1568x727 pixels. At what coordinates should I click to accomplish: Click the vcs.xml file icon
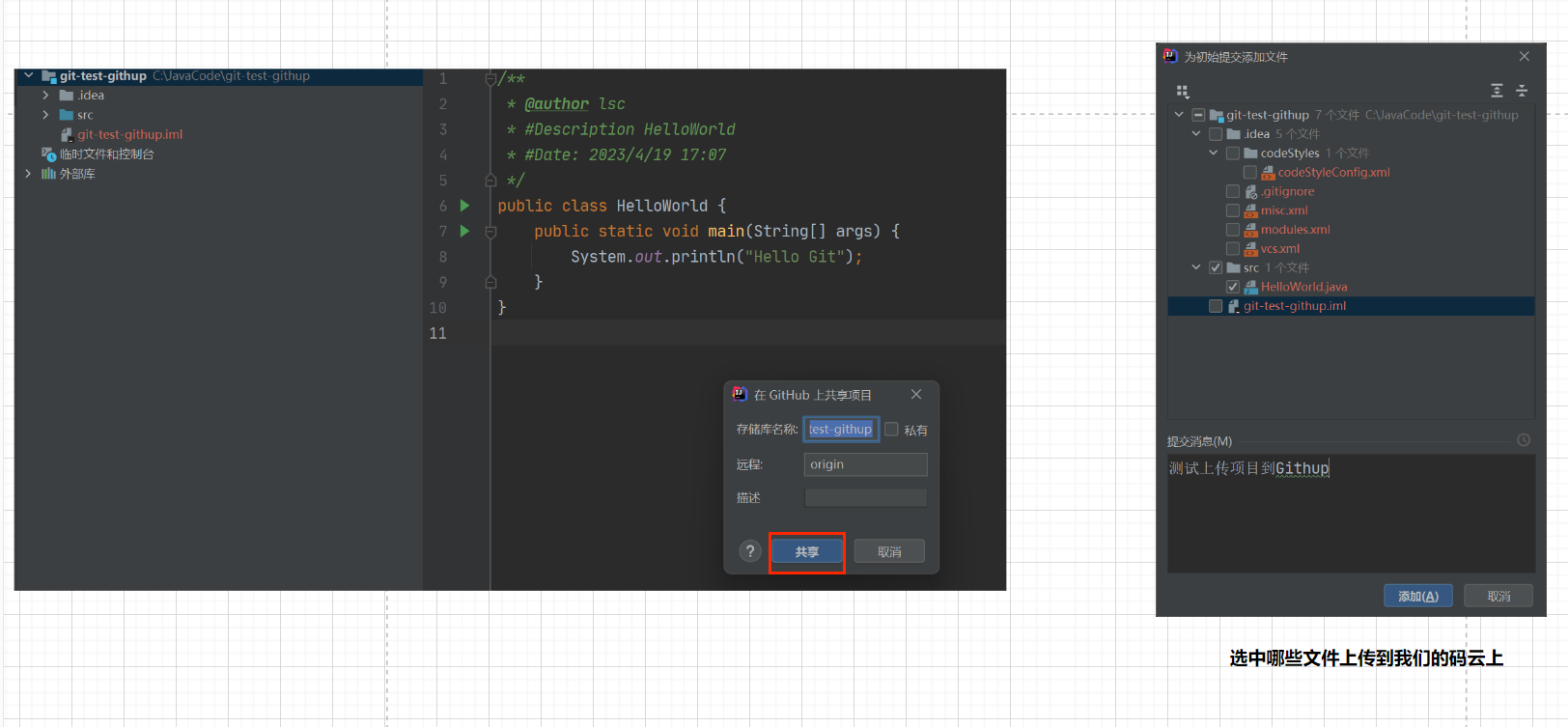pyautogui.click(x=1251, y=248)
